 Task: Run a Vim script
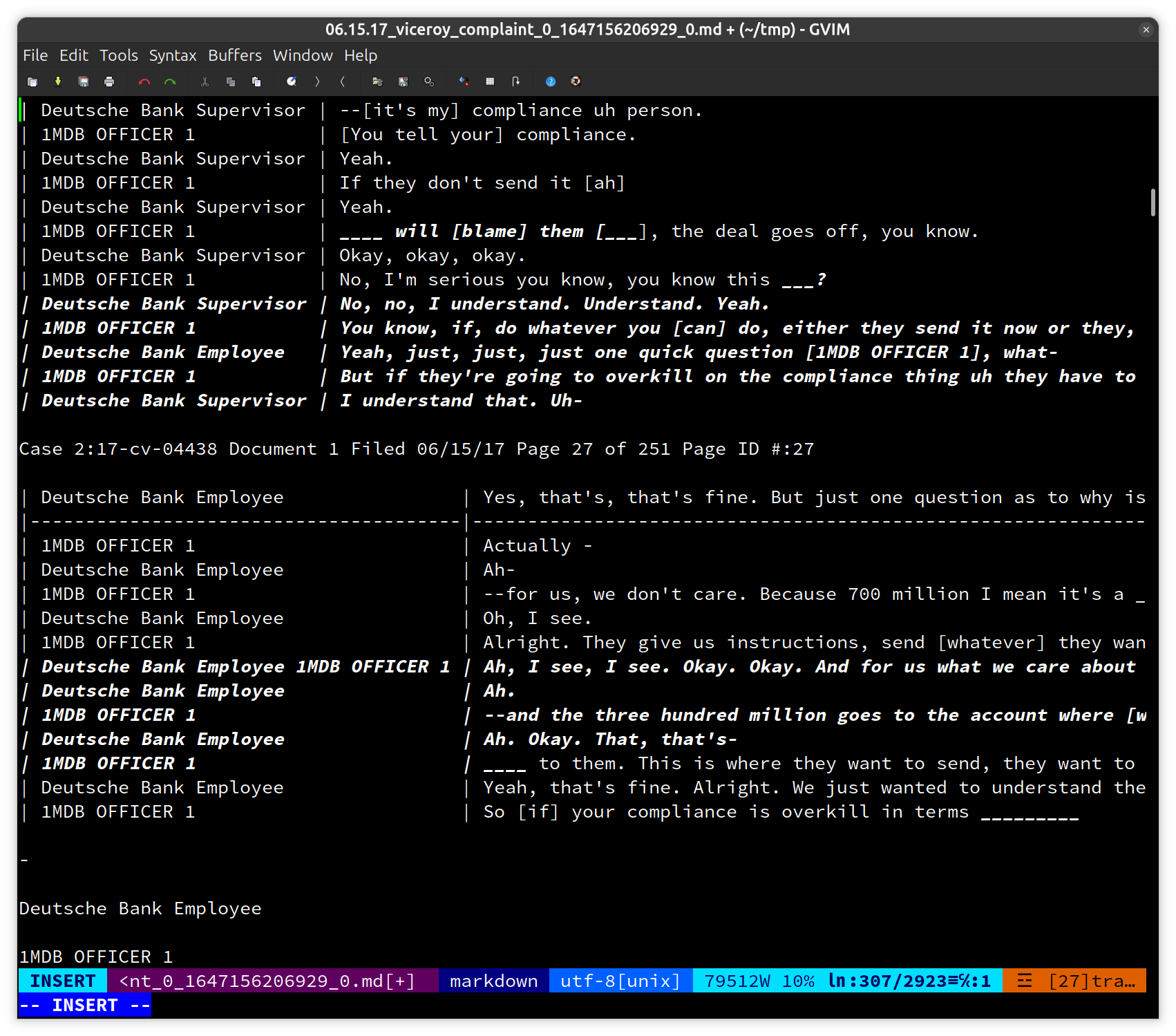tap(429, 82)
